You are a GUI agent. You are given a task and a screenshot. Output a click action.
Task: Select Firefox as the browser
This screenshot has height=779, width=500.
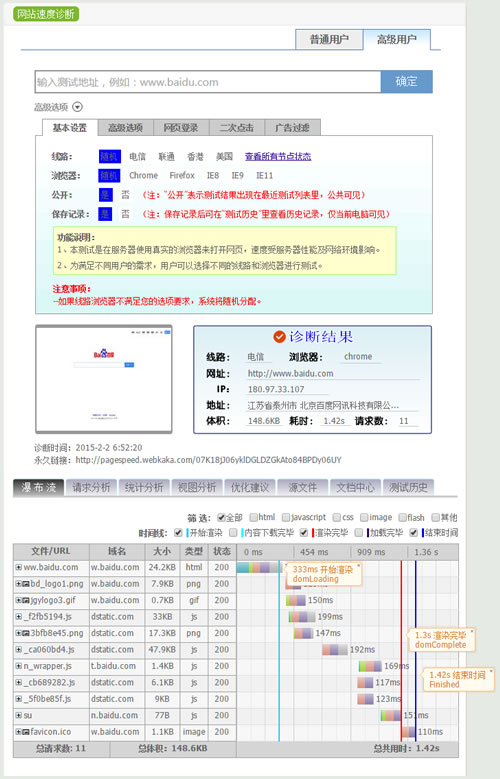coord(182,175)
